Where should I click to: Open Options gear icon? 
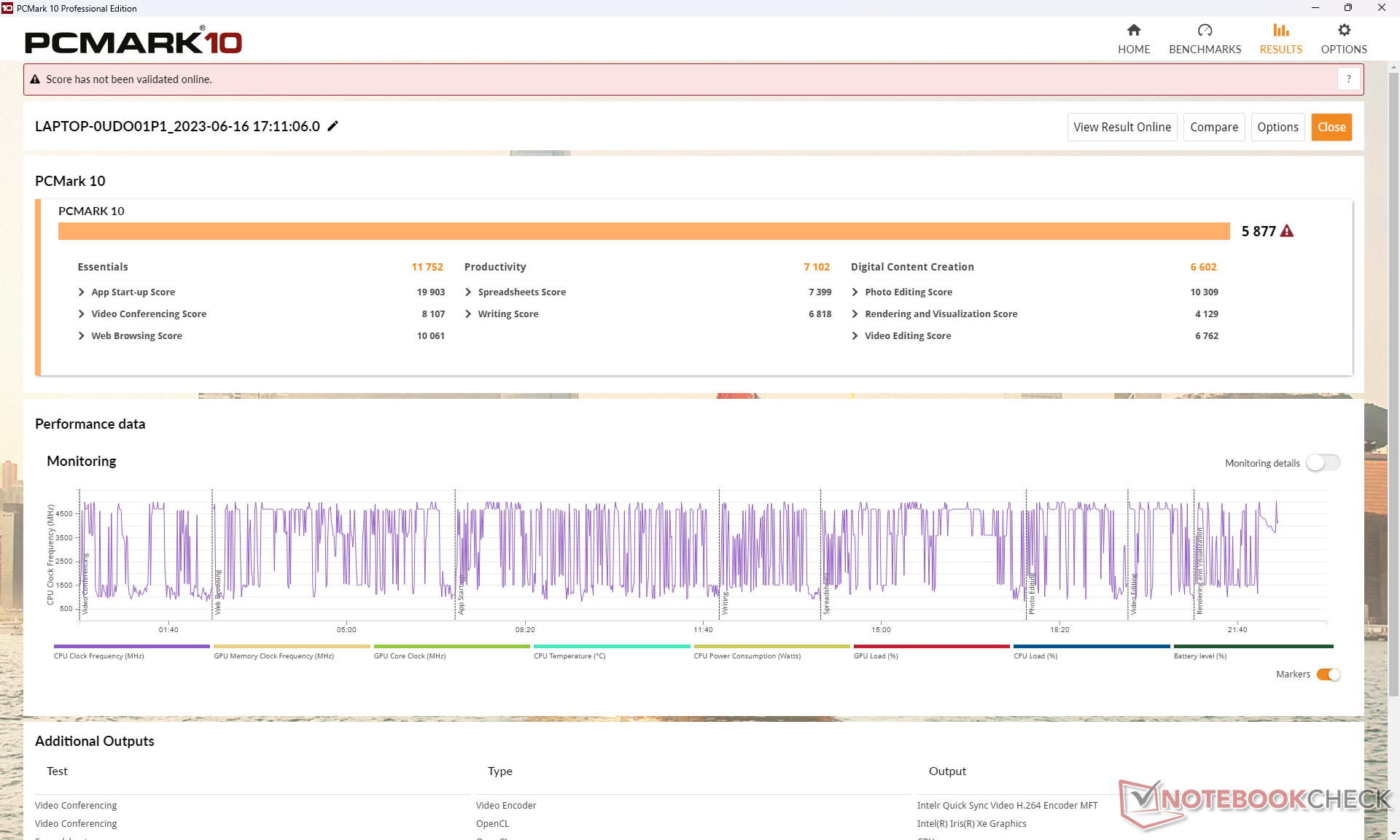(1344, 31)
